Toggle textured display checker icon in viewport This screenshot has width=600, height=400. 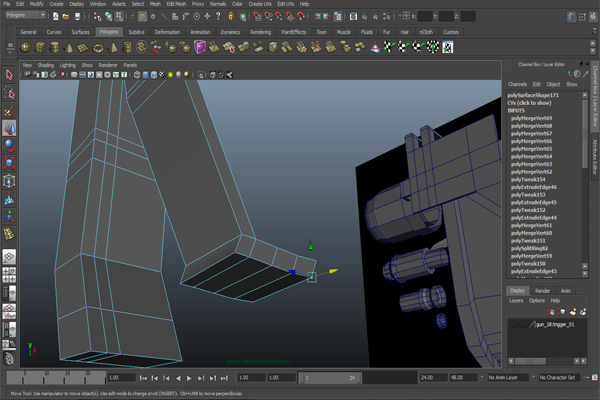pyautogui.click(x=162, y=75)
